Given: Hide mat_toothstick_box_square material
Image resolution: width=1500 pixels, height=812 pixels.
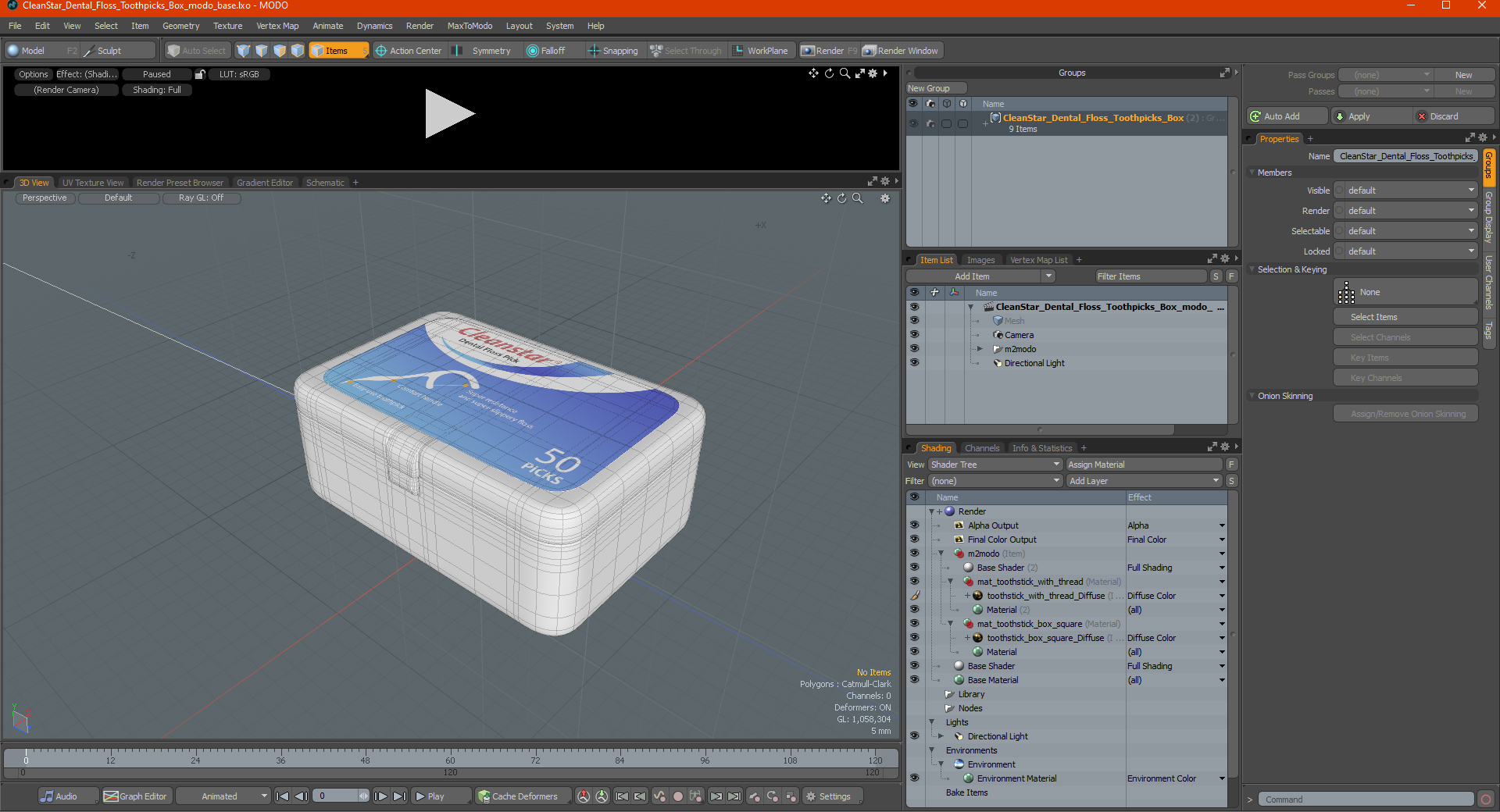Looking at the screenshot, I should point(914,624).
